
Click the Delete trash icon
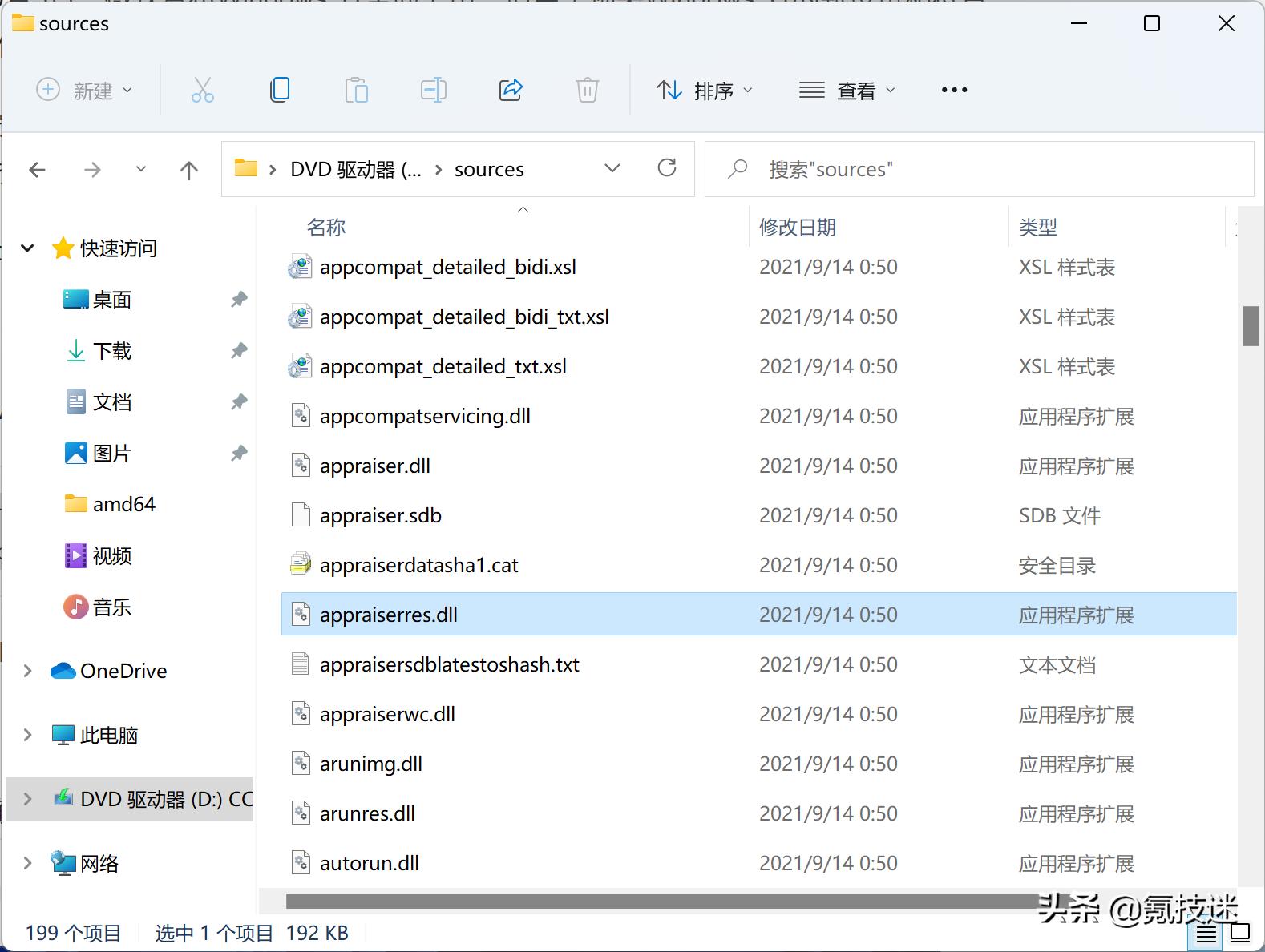588,90
